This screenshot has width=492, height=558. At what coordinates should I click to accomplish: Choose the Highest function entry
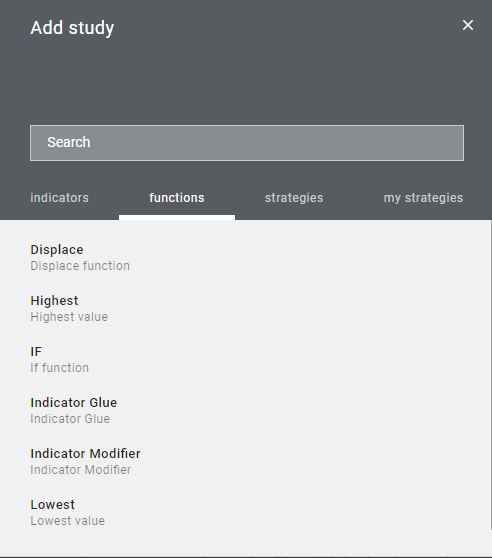pyautogui.click(x=54, y=301)
